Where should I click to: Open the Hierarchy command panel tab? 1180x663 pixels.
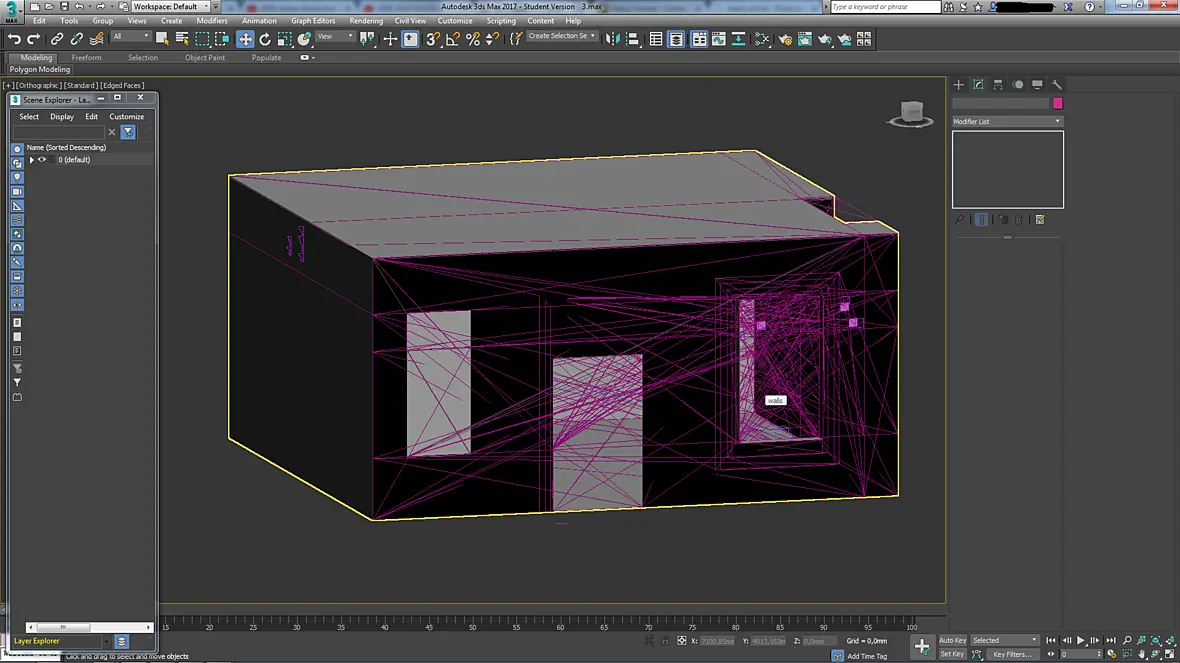pos(998,85)
